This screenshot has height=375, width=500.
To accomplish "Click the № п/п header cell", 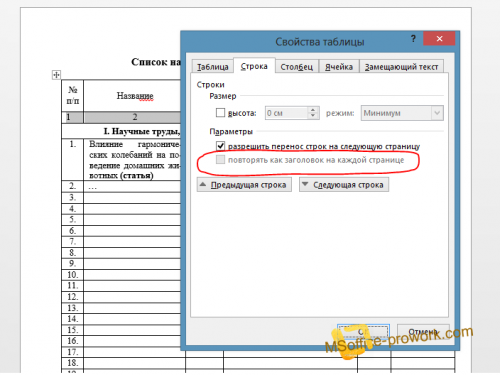I will tap(73, 95).
